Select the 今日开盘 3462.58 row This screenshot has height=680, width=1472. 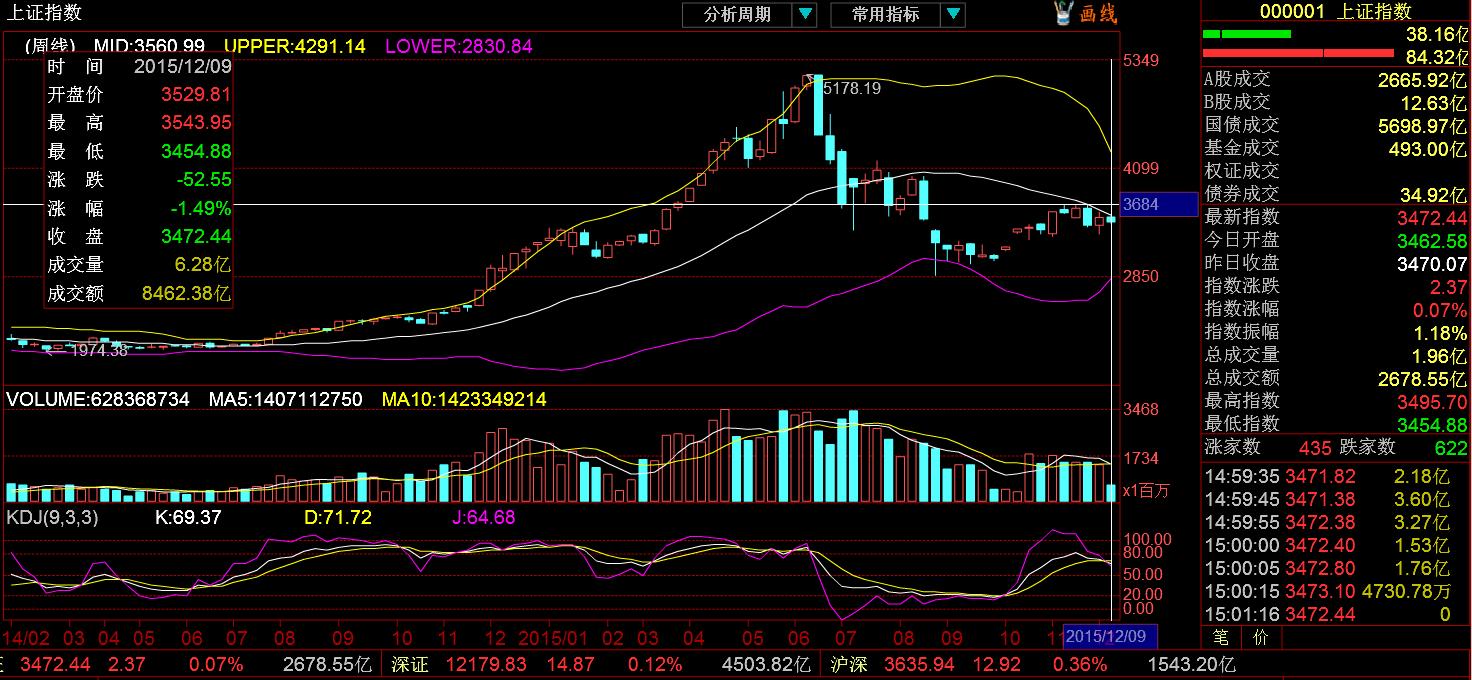pyautogui.click(x=1336, y=240)
